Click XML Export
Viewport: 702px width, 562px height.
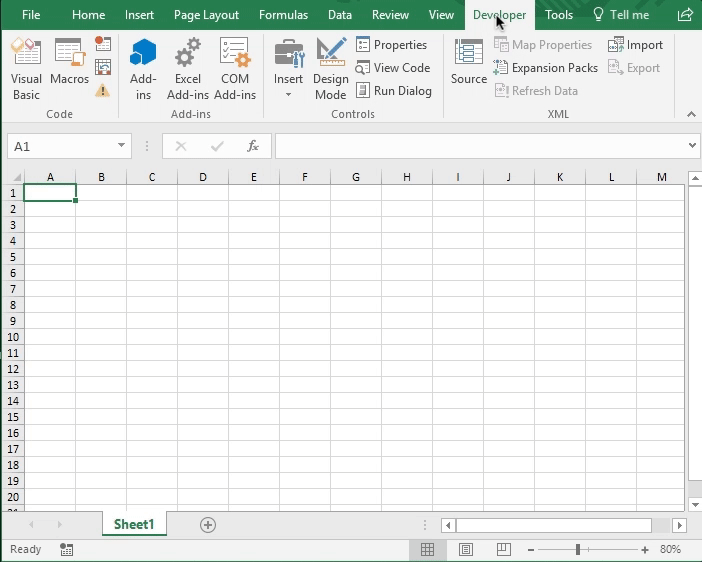(x=634, y=68)
